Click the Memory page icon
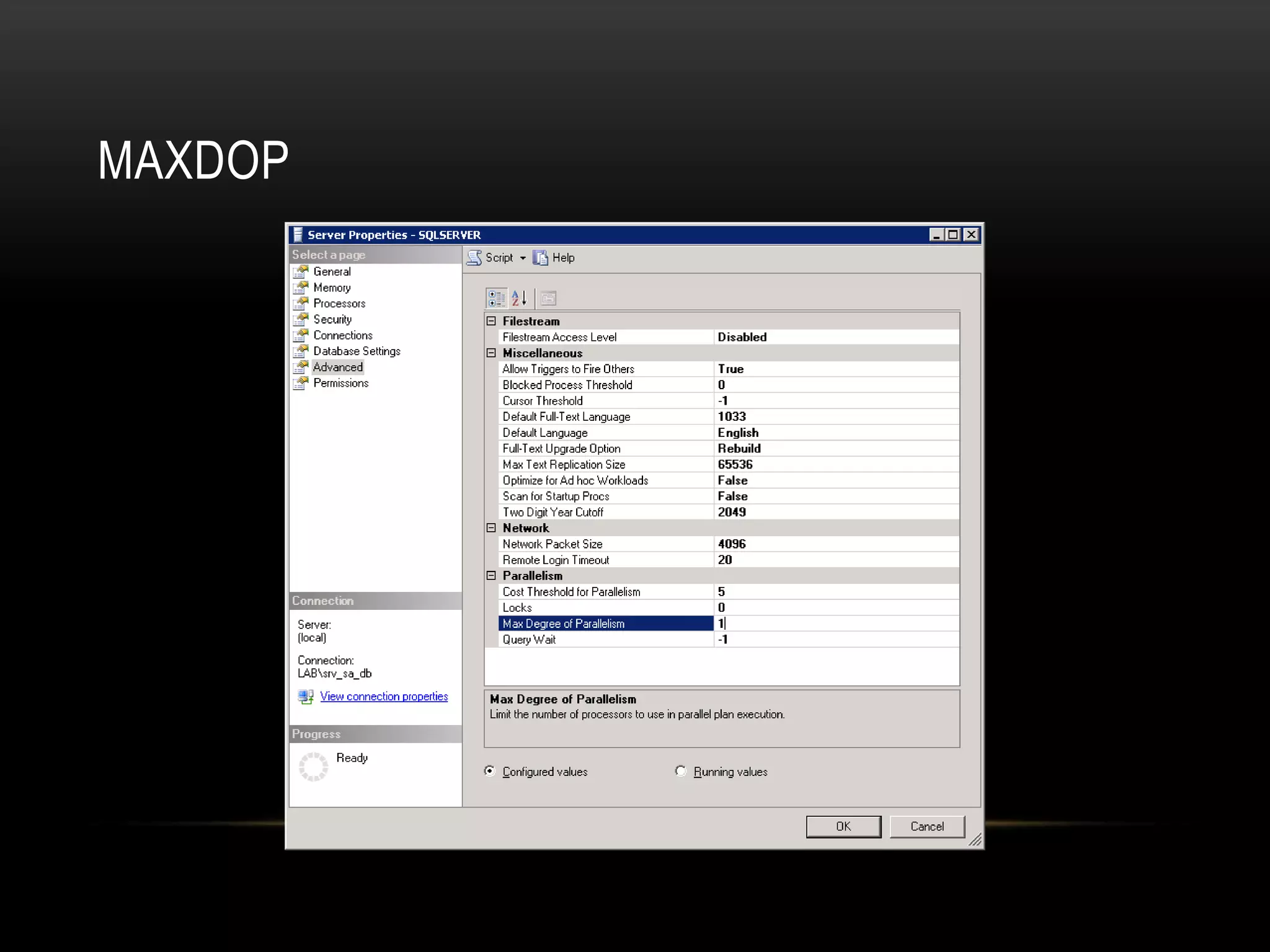The image size is (1270, 952). pos(301,288)
